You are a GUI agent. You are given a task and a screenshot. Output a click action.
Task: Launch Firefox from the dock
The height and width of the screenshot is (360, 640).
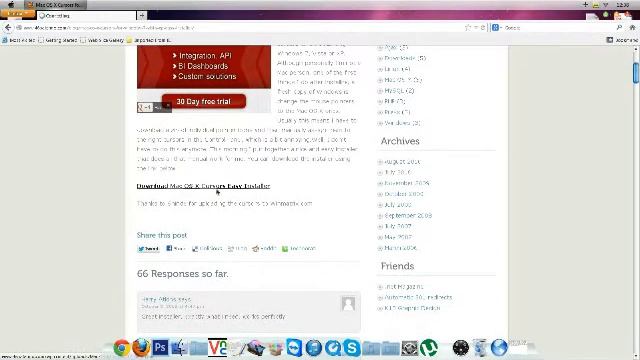[x=141, y=348]
